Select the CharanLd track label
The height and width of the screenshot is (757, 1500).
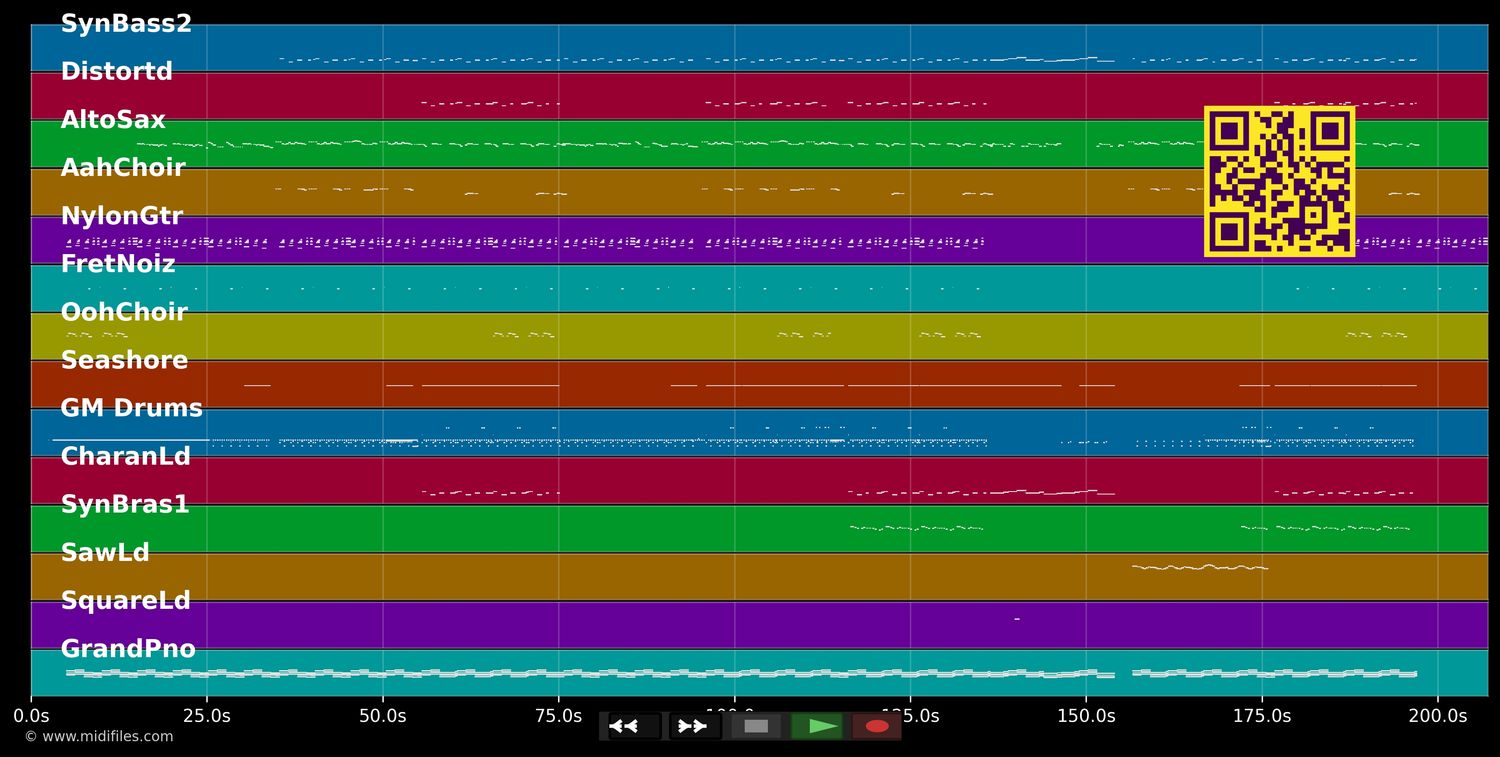(x=125, y=457)
